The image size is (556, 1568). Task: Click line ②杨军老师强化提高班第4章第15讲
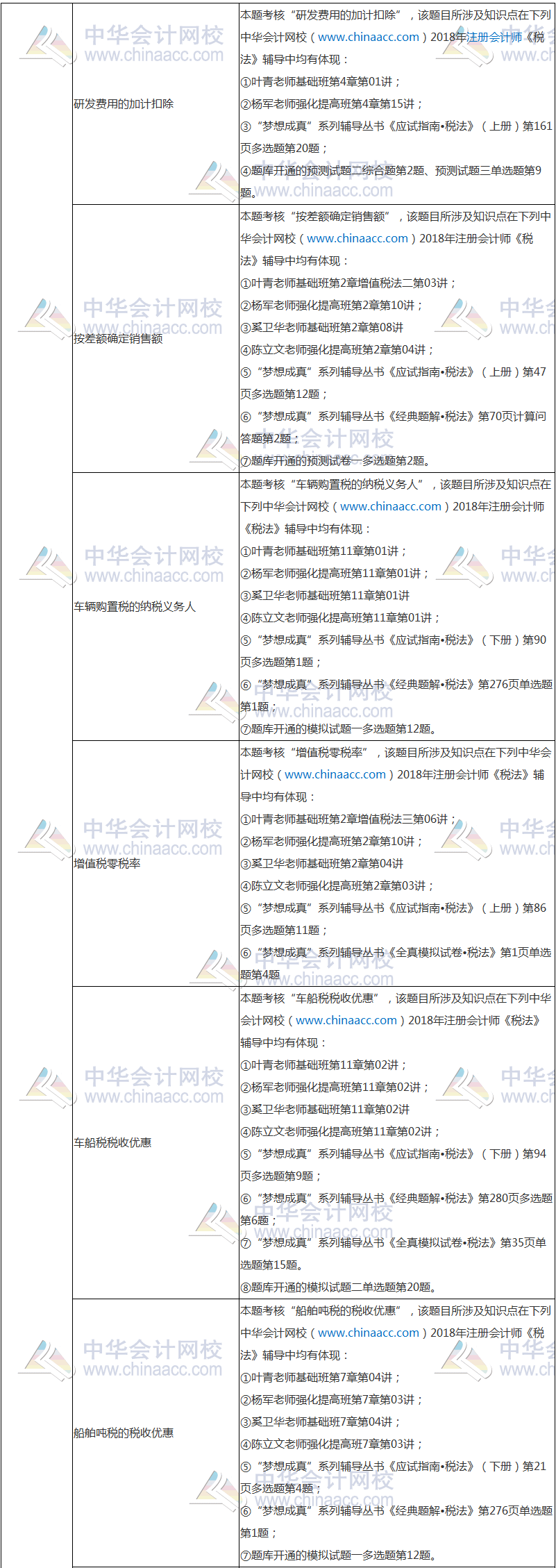(x=332, y=104)
